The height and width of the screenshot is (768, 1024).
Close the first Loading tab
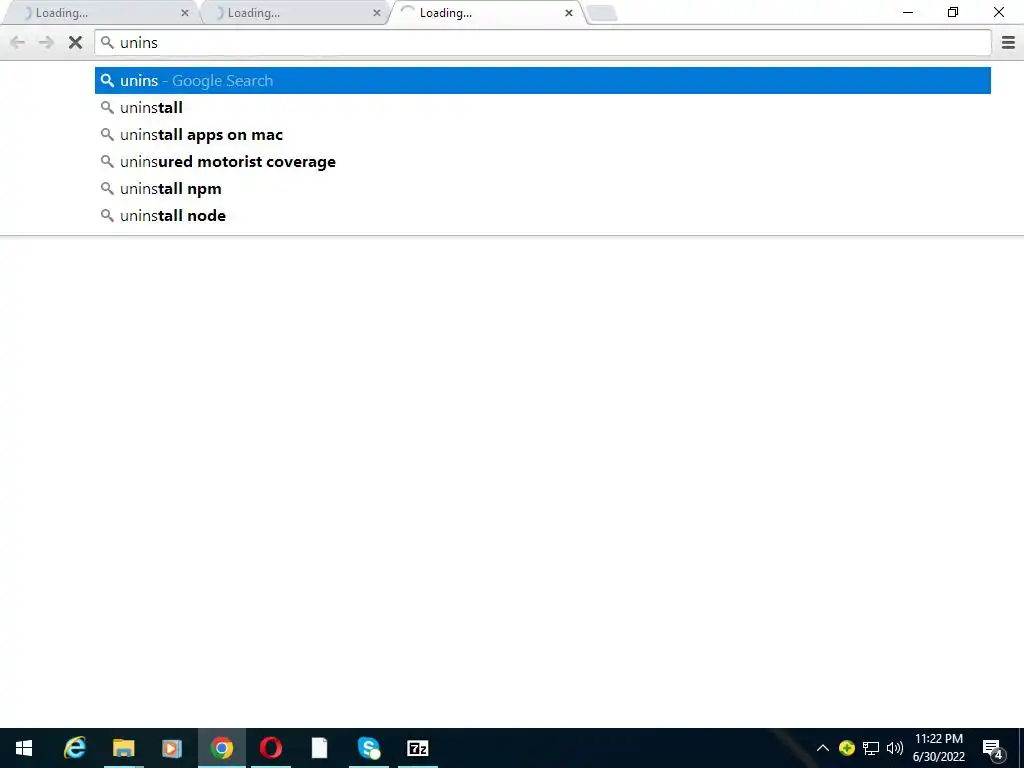coord(185,13)
